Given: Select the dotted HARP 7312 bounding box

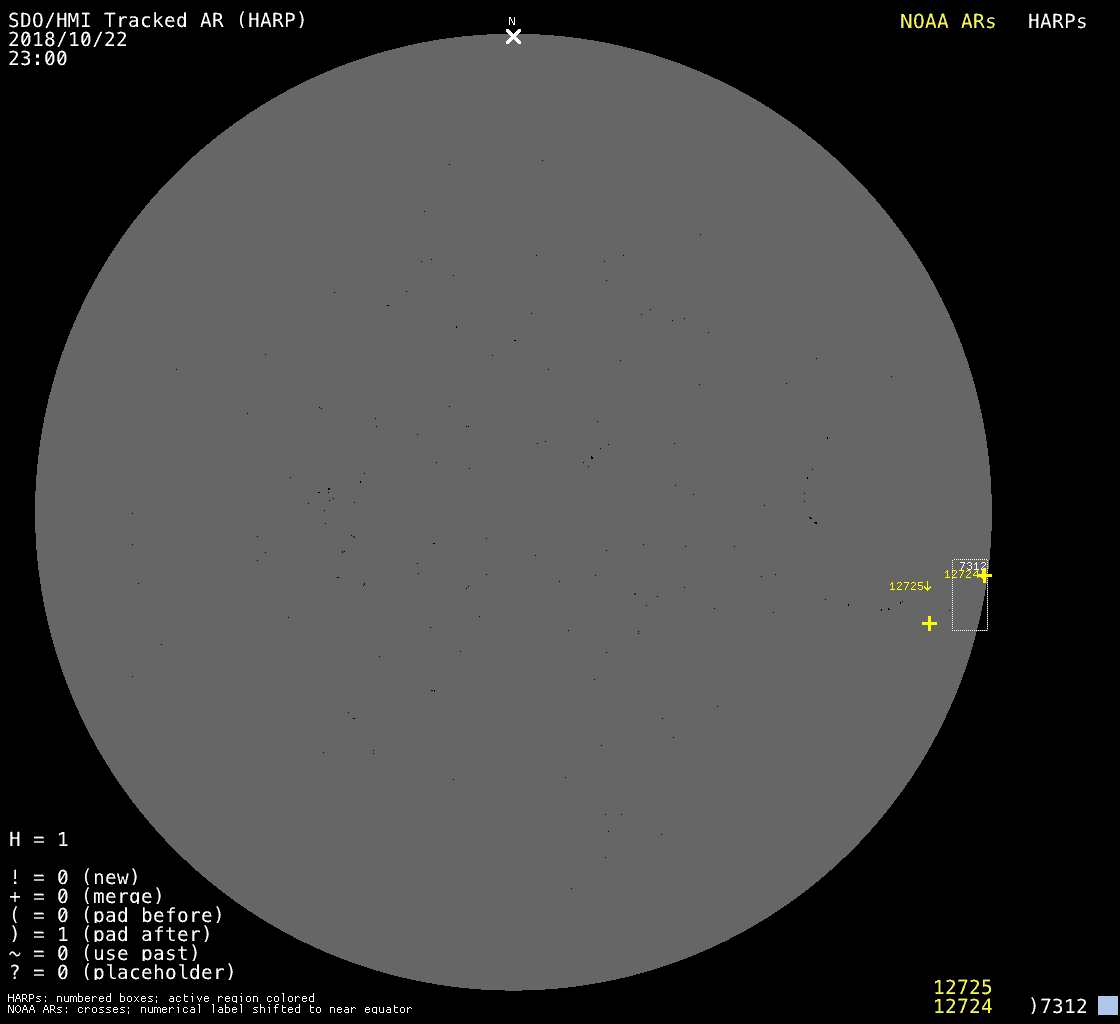Looking at the screenshot, I should point(969,610).
